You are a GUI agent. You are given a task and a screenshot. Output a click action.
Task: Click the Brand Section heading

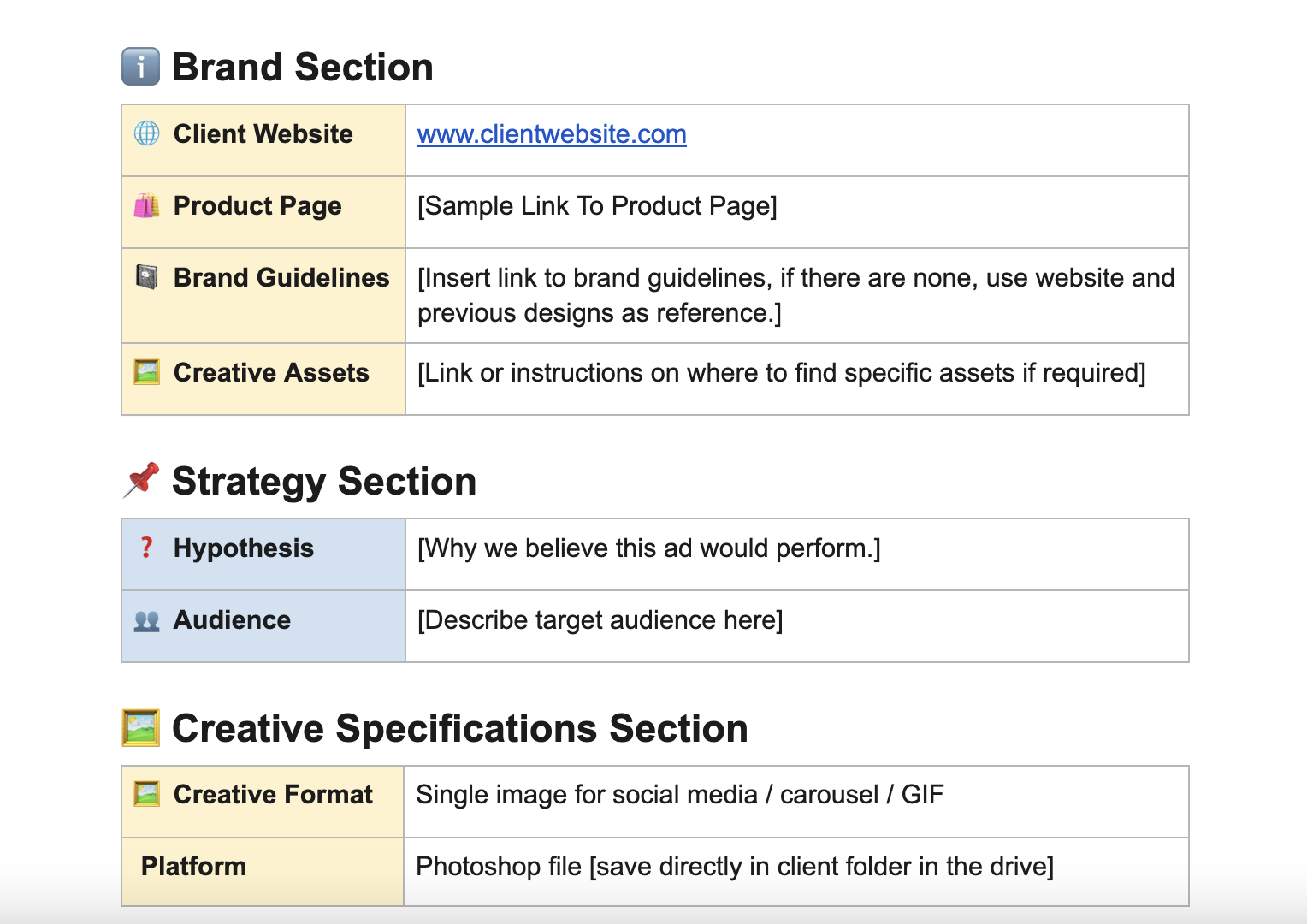pos(303,68)
